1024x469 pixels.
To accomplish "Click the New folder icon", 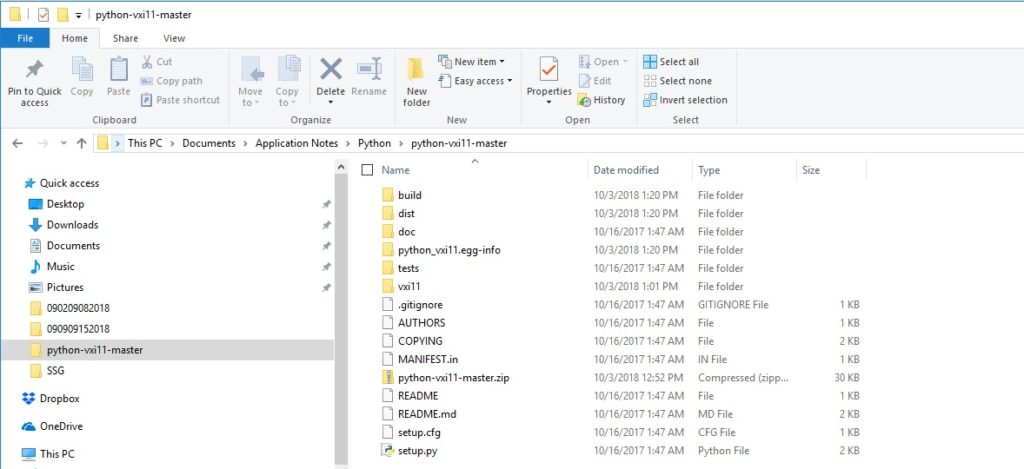I will point(417,70).
